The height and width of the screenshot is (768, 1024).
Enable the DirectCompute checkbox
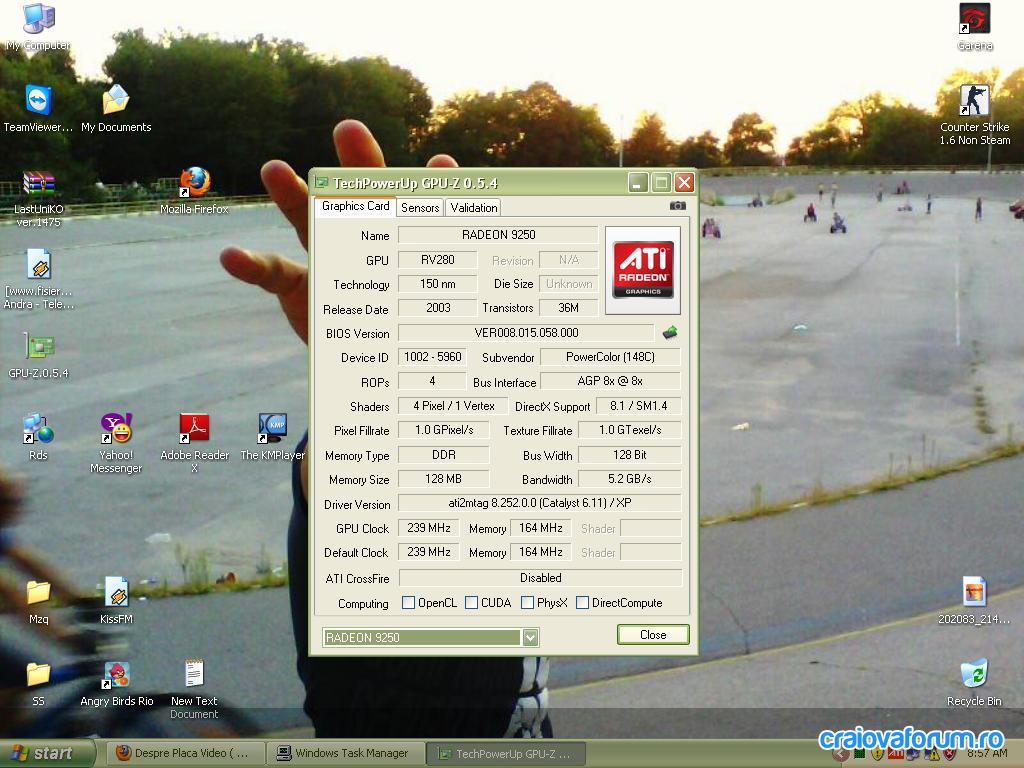click(x=583, y=603)
